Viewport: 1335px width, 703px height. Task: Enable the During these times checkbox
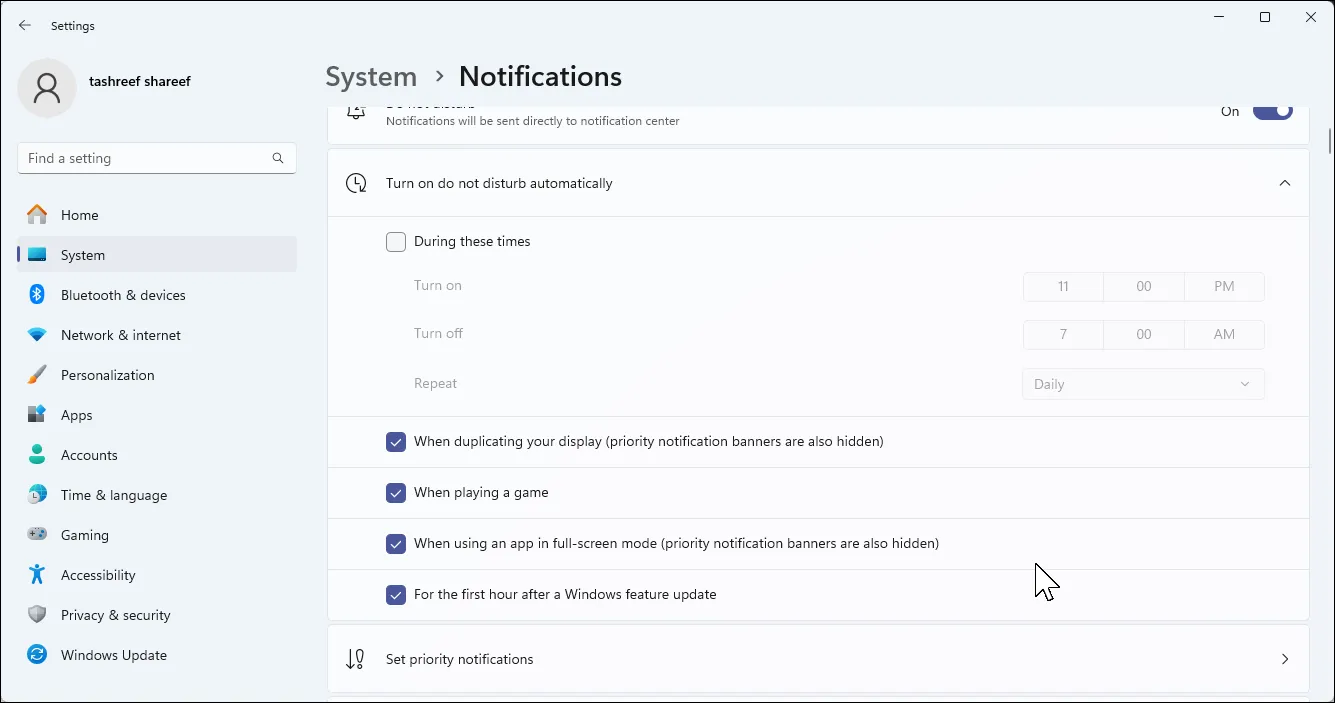pyautogui.click(x=395, y=241)
